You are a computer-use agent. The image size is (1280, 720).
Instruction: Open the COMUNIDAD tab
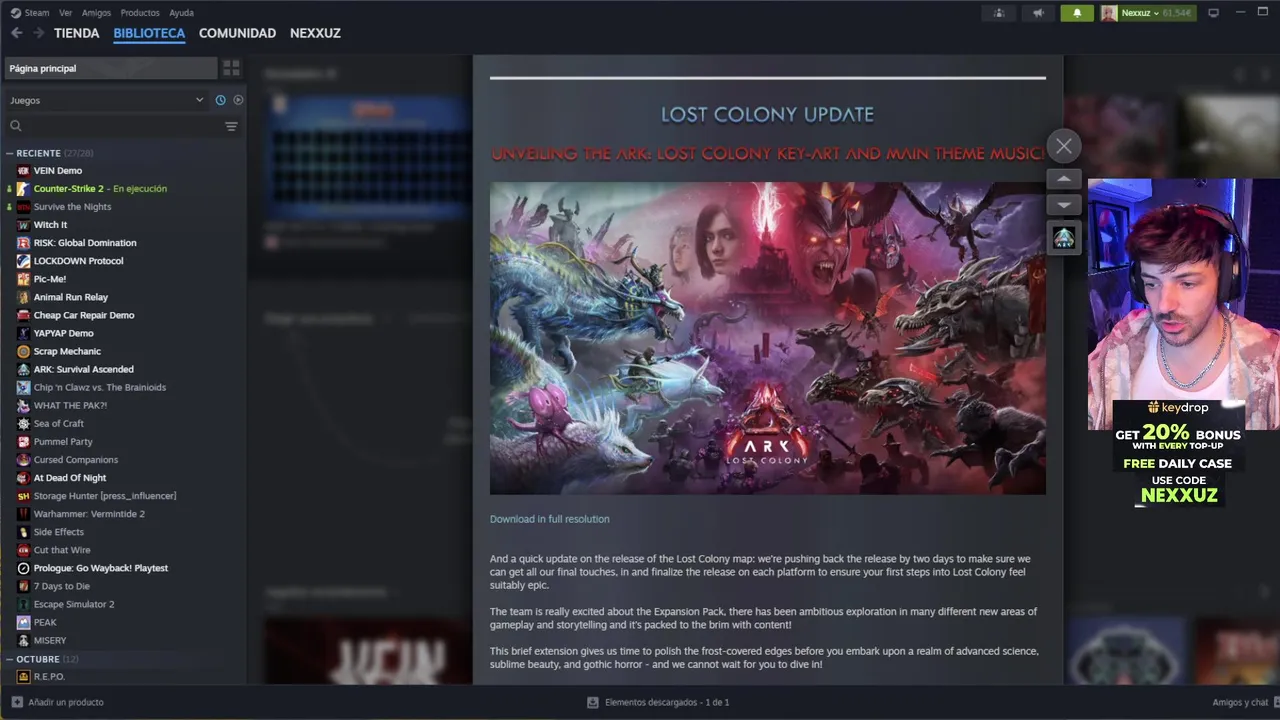pos(237,33)
